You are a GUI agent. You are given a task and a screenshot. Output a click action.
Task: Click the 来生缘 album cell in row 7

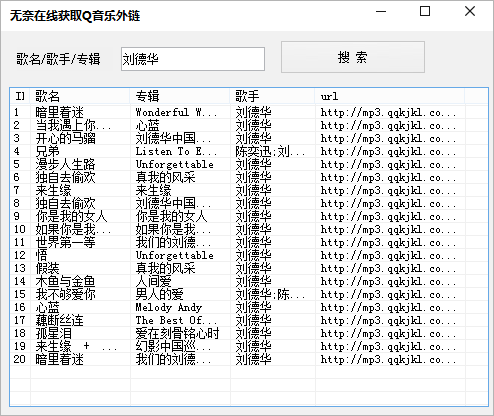[x=153, y=190]
